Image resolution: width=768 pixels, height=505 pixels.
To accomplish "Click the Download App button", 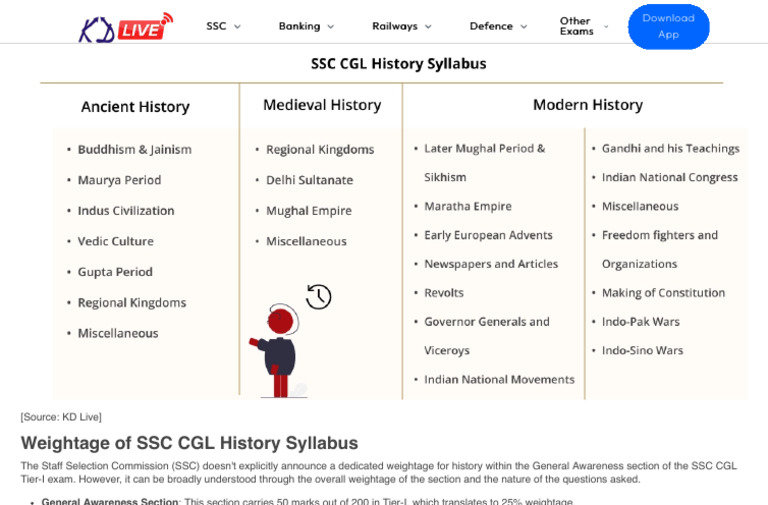I will coord(669,26).
